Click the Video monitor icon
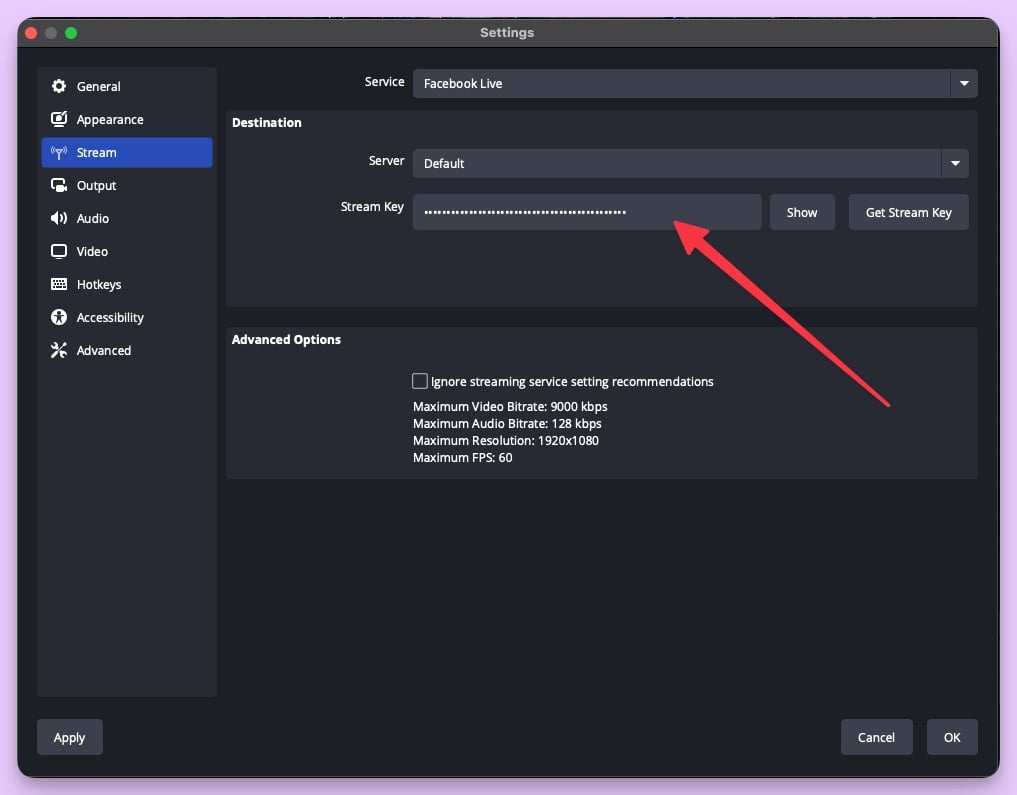The image size is (1017, 795). pos(59,252)
